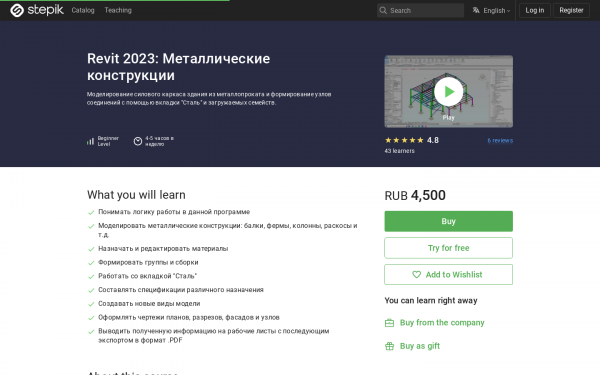Click checkmark beside 'Формировать группы и сборки'
The width and height of the screenshot is (600, 375).
[x=91, y=263]
